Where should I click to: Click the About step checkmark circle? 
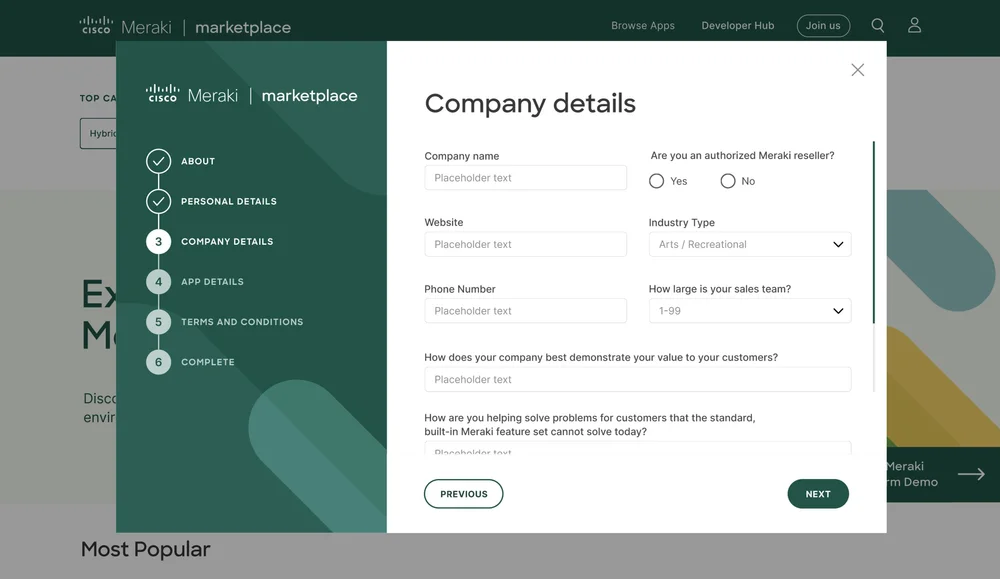point(158,161)
